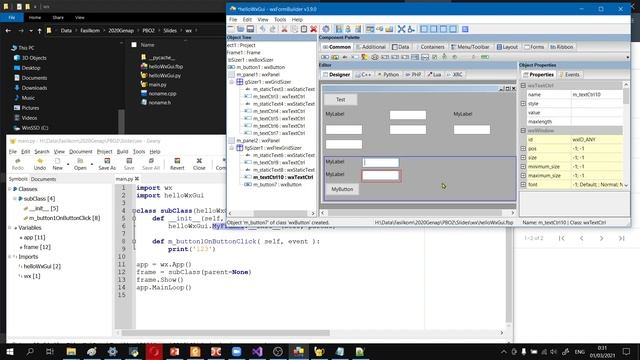Switch to Additional palette tab
The width and height of the screenshot is (640, 360).
[371, 47]
